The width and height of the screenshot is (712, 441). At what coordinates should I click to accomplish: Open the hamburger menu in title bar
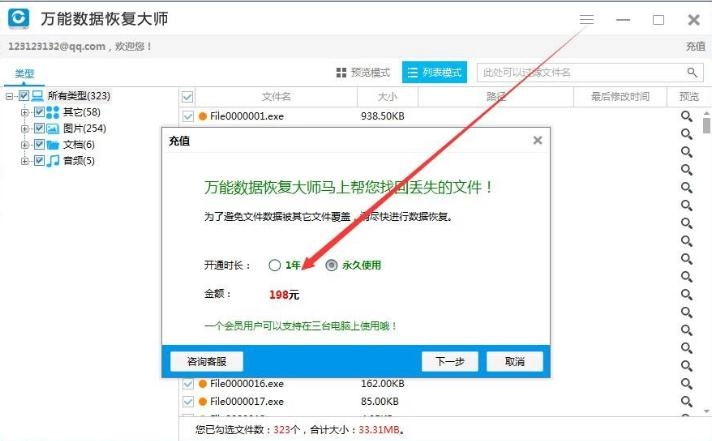click(586, 20)
